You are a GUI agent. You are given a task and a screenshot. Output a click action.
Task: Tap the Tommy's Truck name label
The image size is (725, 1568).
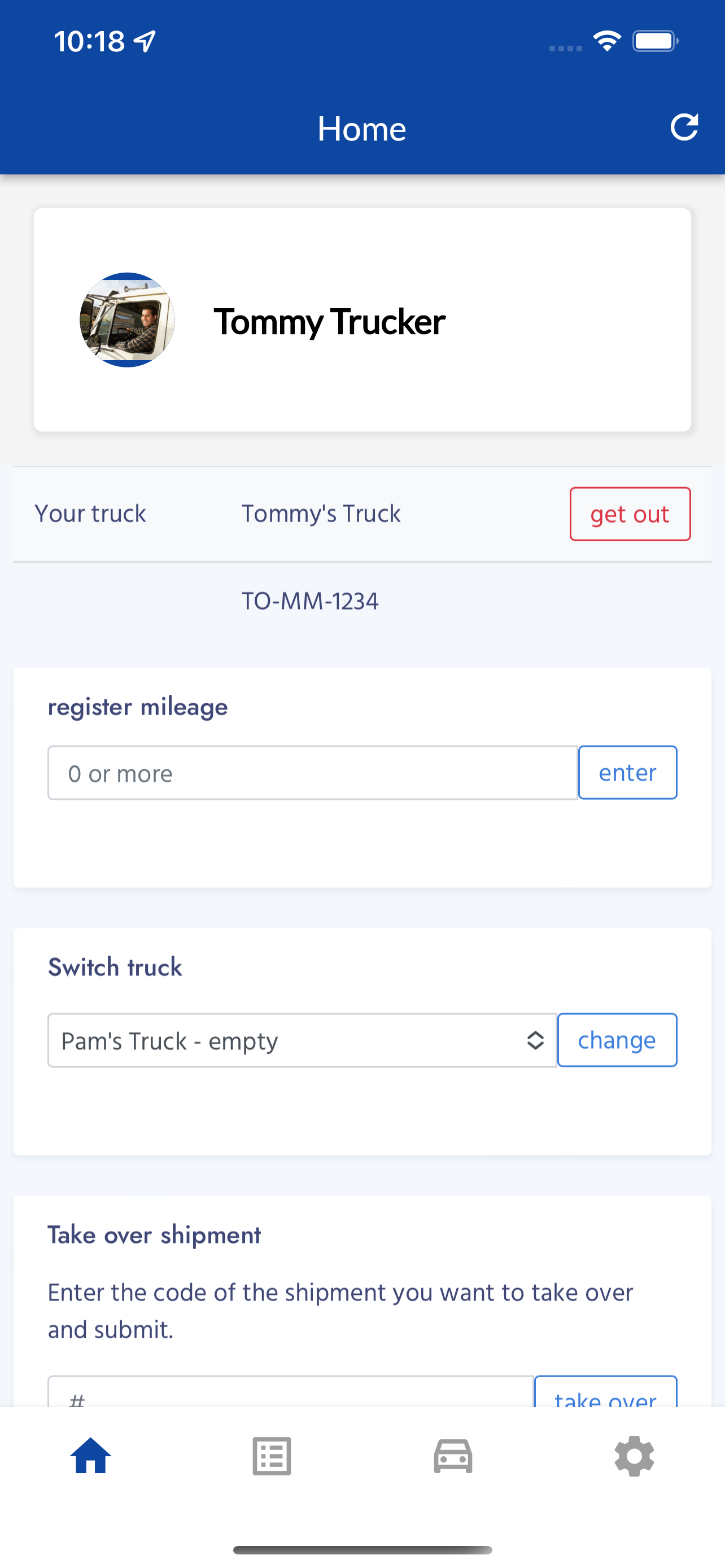coord(321,514)
